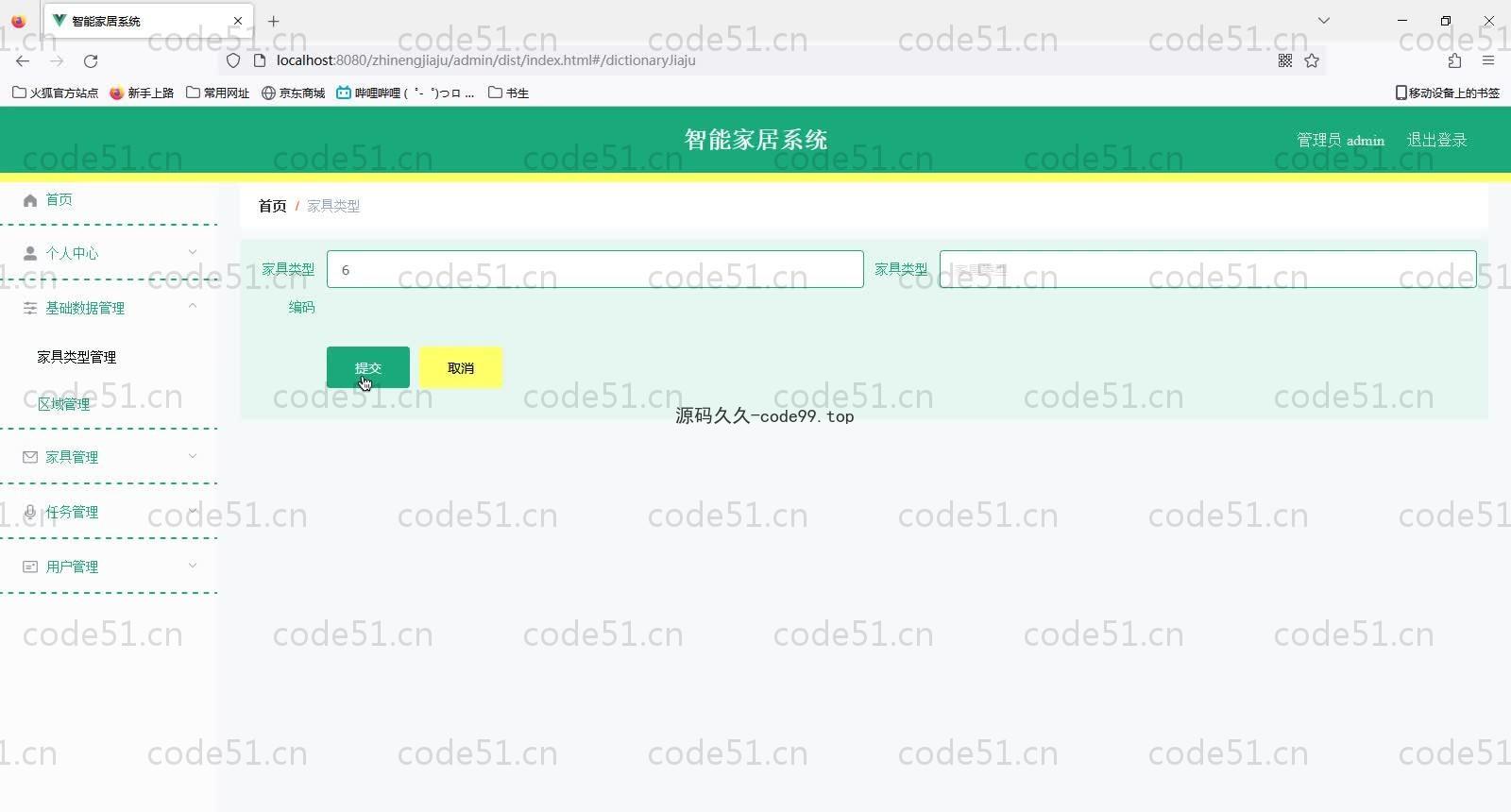The width and height of the screenshot is (1511, 812).
Task: Open the 京东商城 bookmark
Action: click(x=294, y=93)
